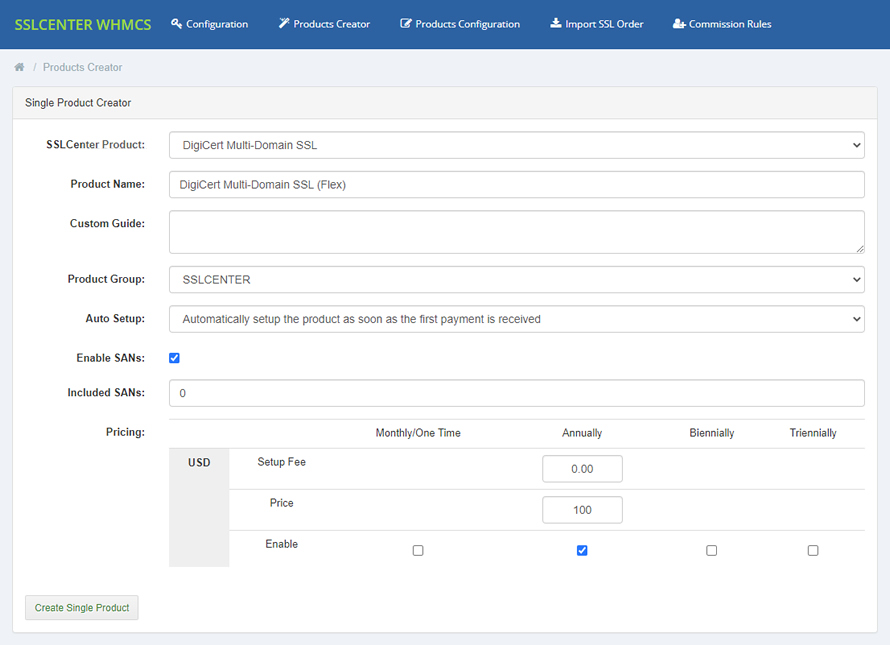This screenshot has width=890, height=645.
Task: Enable Monthly/One Time pricing checkbox
Action: (x=418, y=551)
